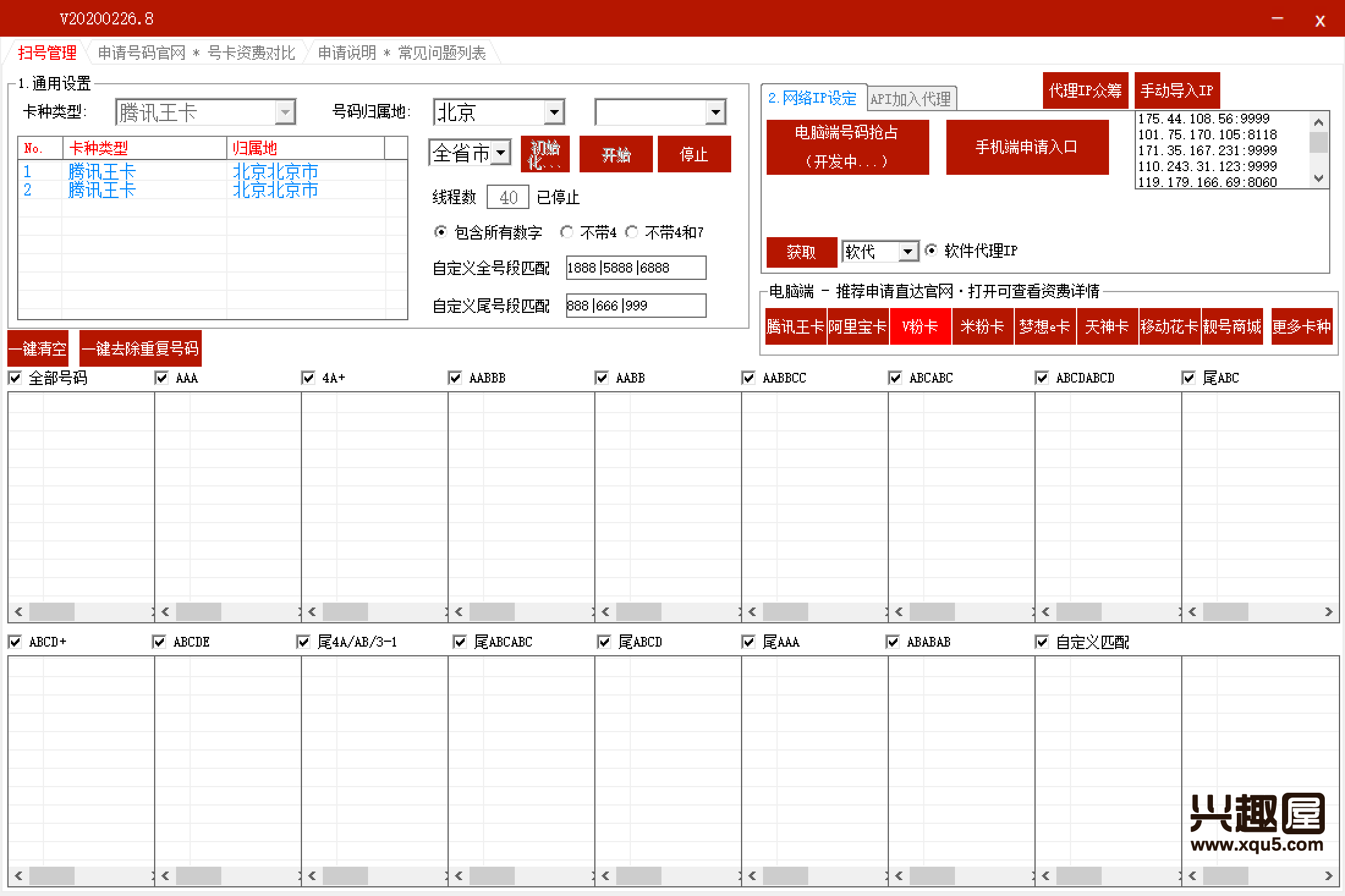Click the 获取 button

(x=801, y=252)
